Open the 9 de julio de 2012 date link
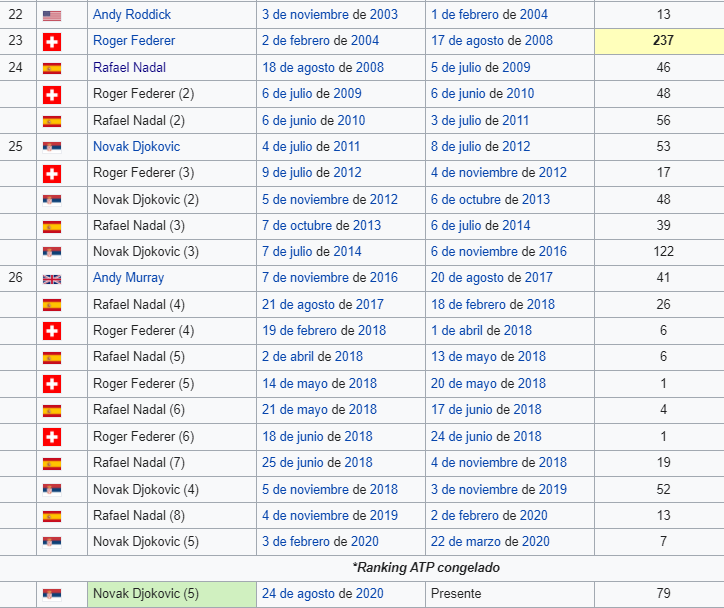 [x=312, y=173]
